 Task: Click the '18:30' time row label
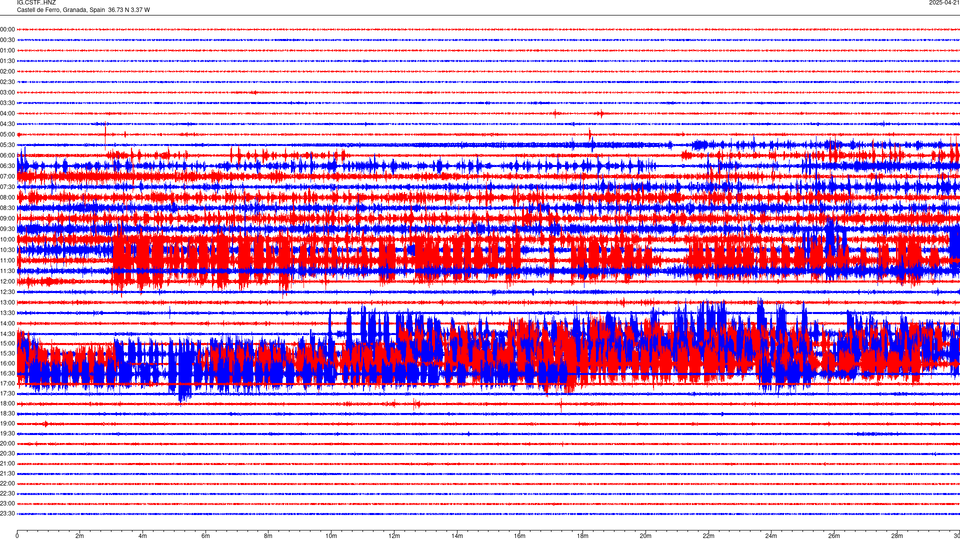(7, 414)
